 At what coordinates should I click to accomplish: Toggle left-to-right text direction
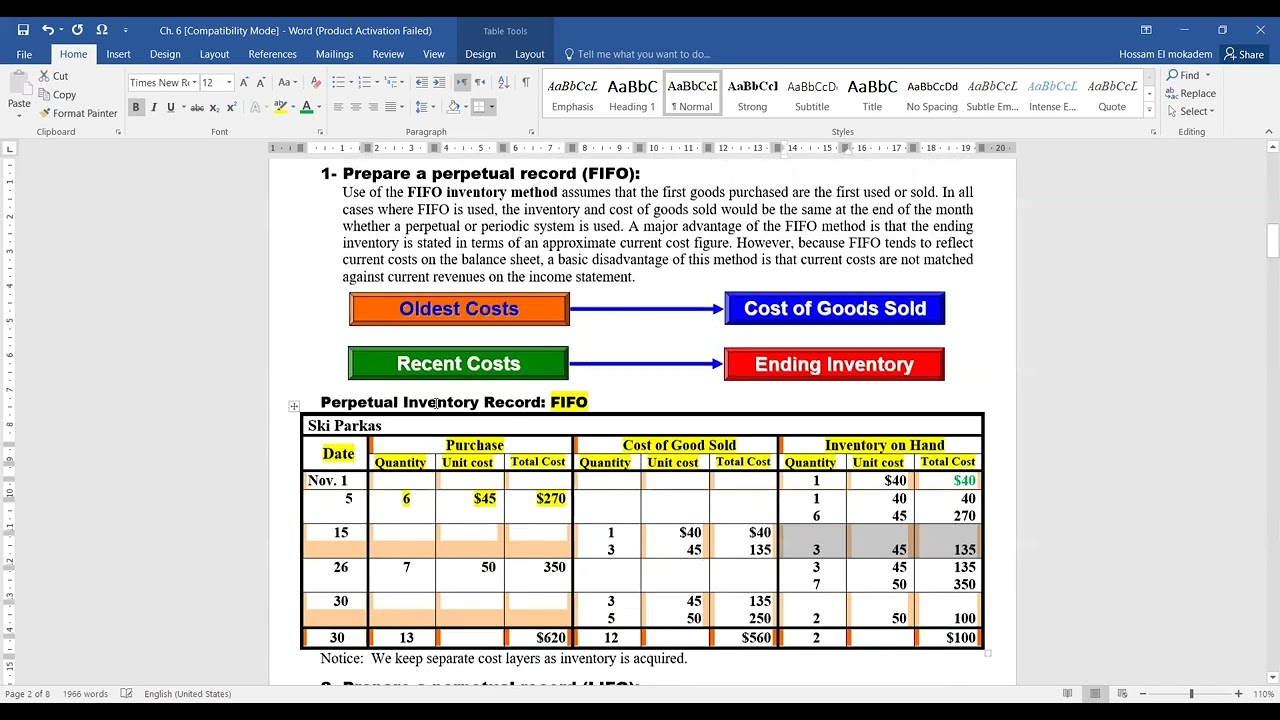coord(462,82)
